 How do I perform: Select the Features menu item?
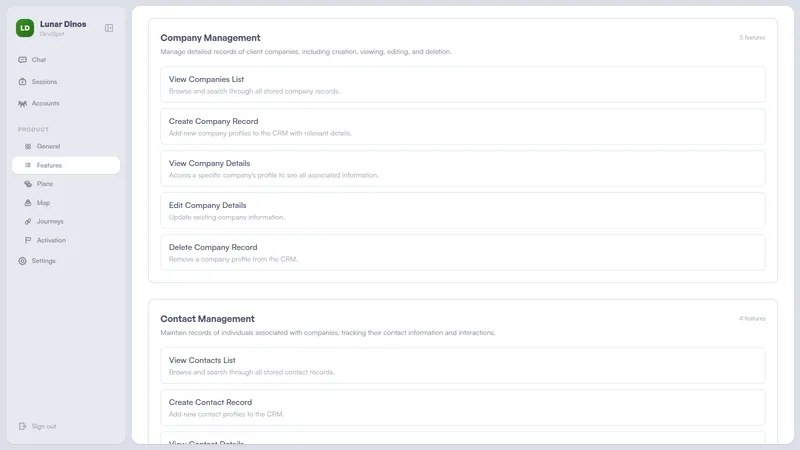click(x=49, y=165)
